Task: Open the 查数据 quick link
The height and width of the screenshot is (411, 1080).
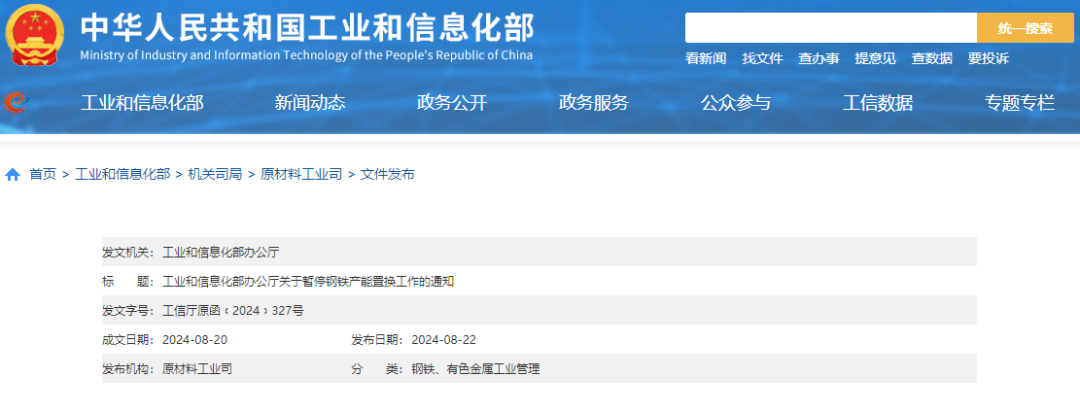Action: 932,59
